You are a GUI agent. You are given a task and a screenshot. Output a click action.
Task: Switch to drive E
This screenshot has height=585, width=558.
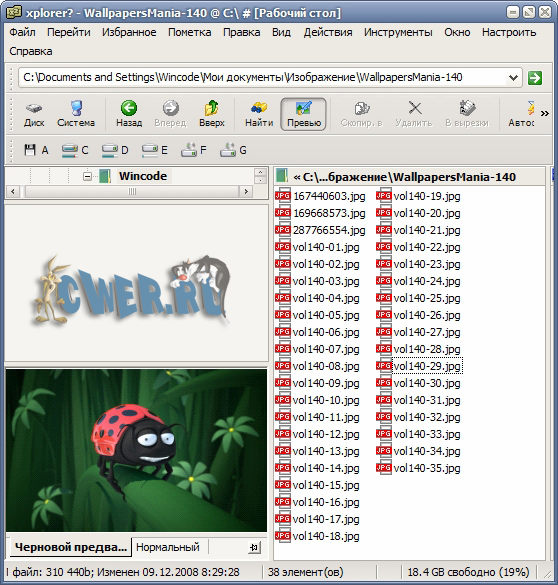click(155, 150)
